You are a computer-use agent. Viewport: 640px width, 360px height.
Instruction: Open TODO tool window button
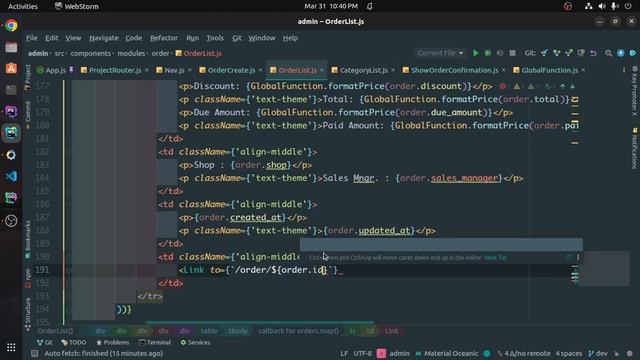pos(73,342)
